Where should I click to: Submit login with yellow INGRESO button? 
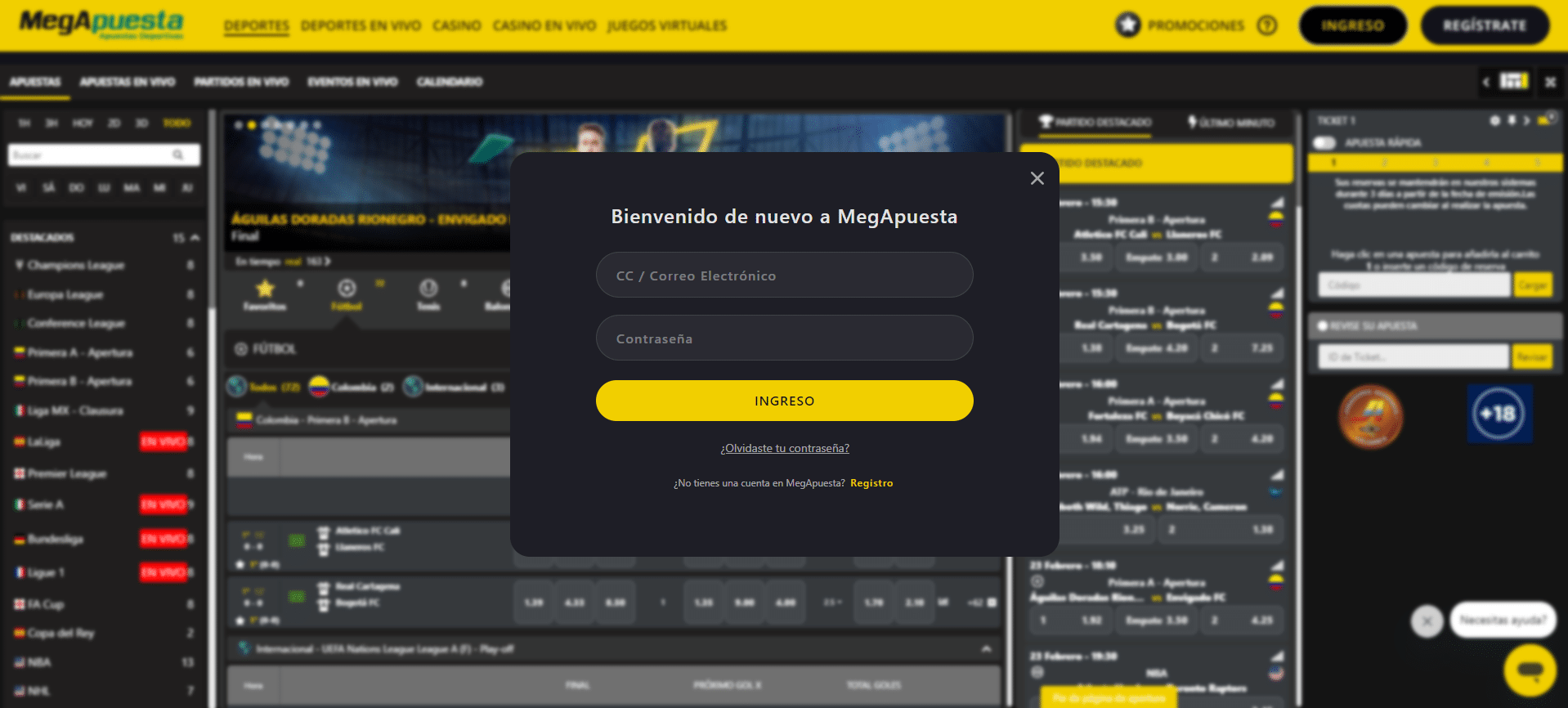784,401
